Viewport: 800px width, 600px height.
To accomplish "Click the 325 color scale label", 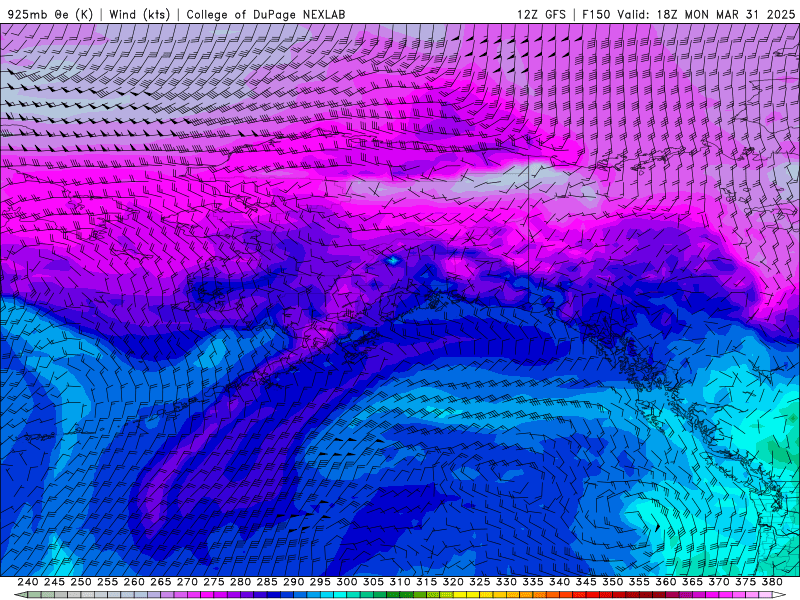I will [x=480, y=582].
